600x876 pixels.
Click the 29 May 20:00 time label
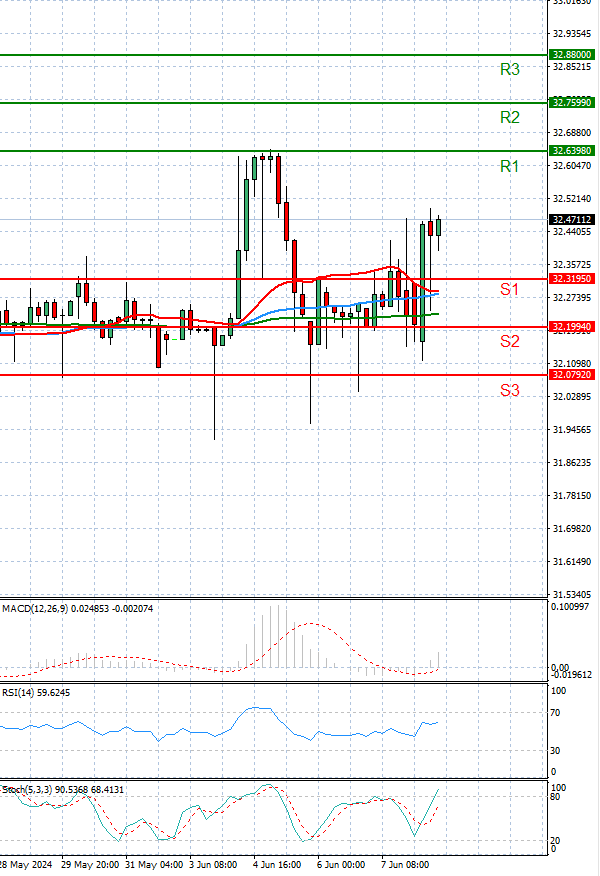pyautogui.click(x=90, y=865)
